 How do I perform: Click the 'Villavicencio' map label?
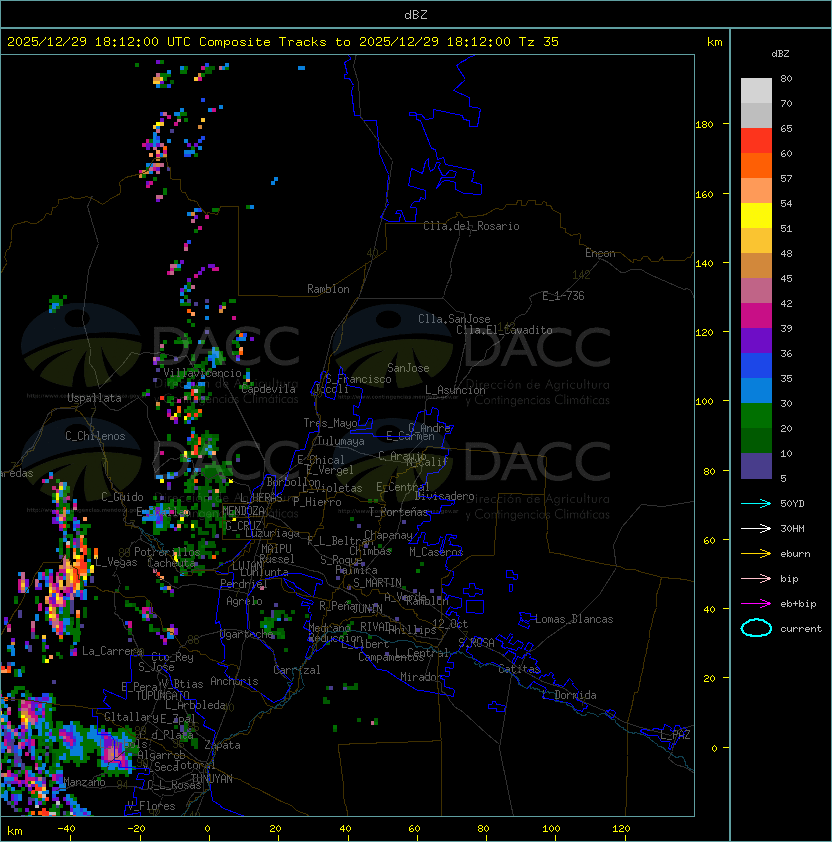202,373
